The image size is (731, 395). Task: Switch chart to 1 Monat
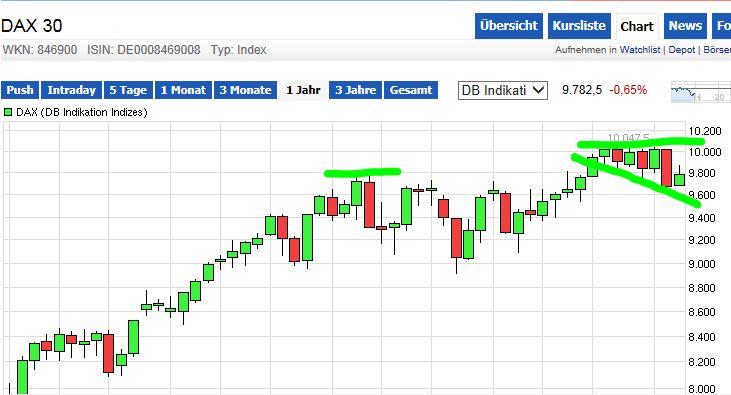pyautogui.click(x=183, y=90)
